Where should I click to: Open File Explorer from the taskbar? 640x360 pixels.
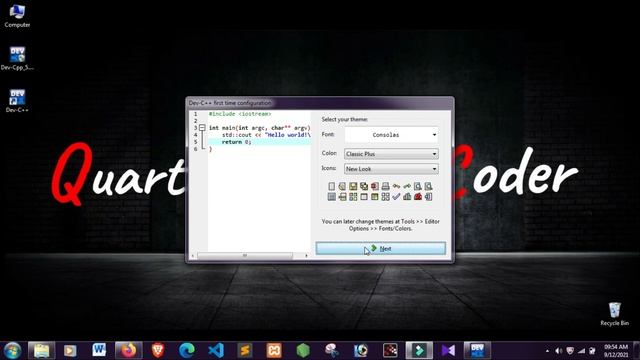tap(41, 350)
